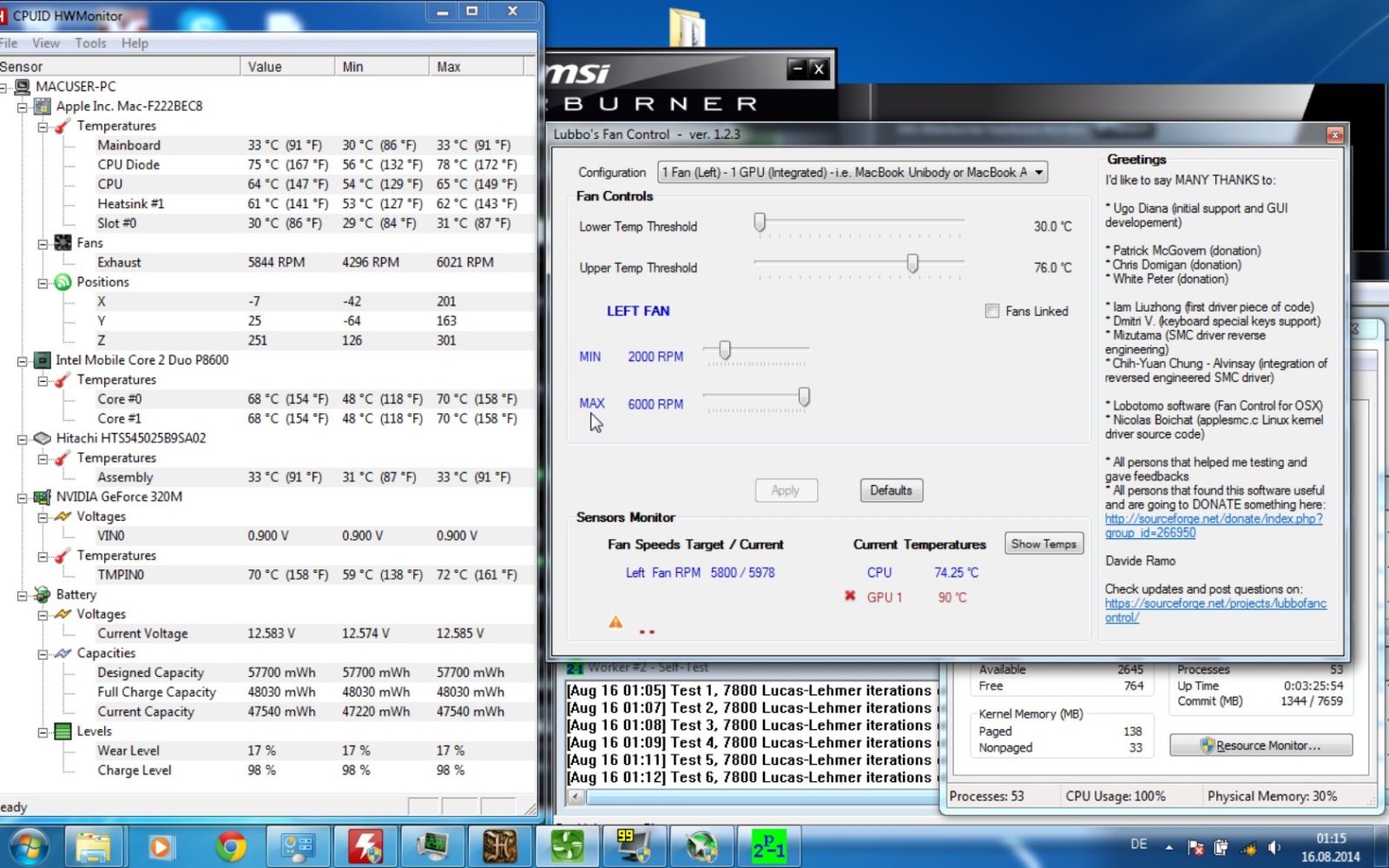Click the Resource Monitor button in Task Manager
1389x868 pixels.
1261,746
